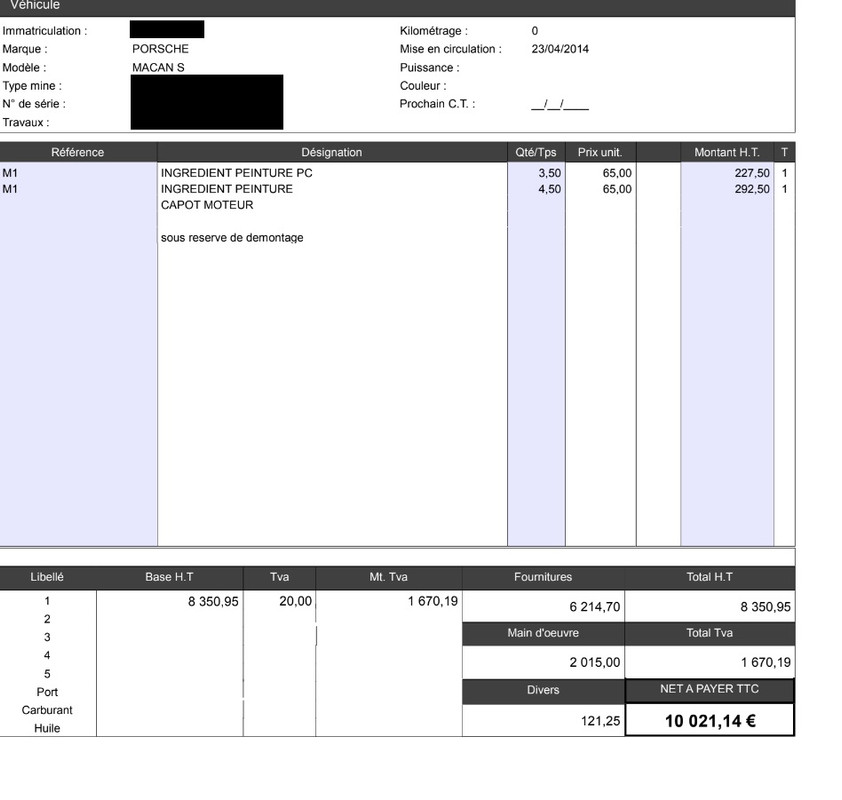Click the Tva rate 20,00
Viewport: 842px width, 800px height.
point(295,601)
